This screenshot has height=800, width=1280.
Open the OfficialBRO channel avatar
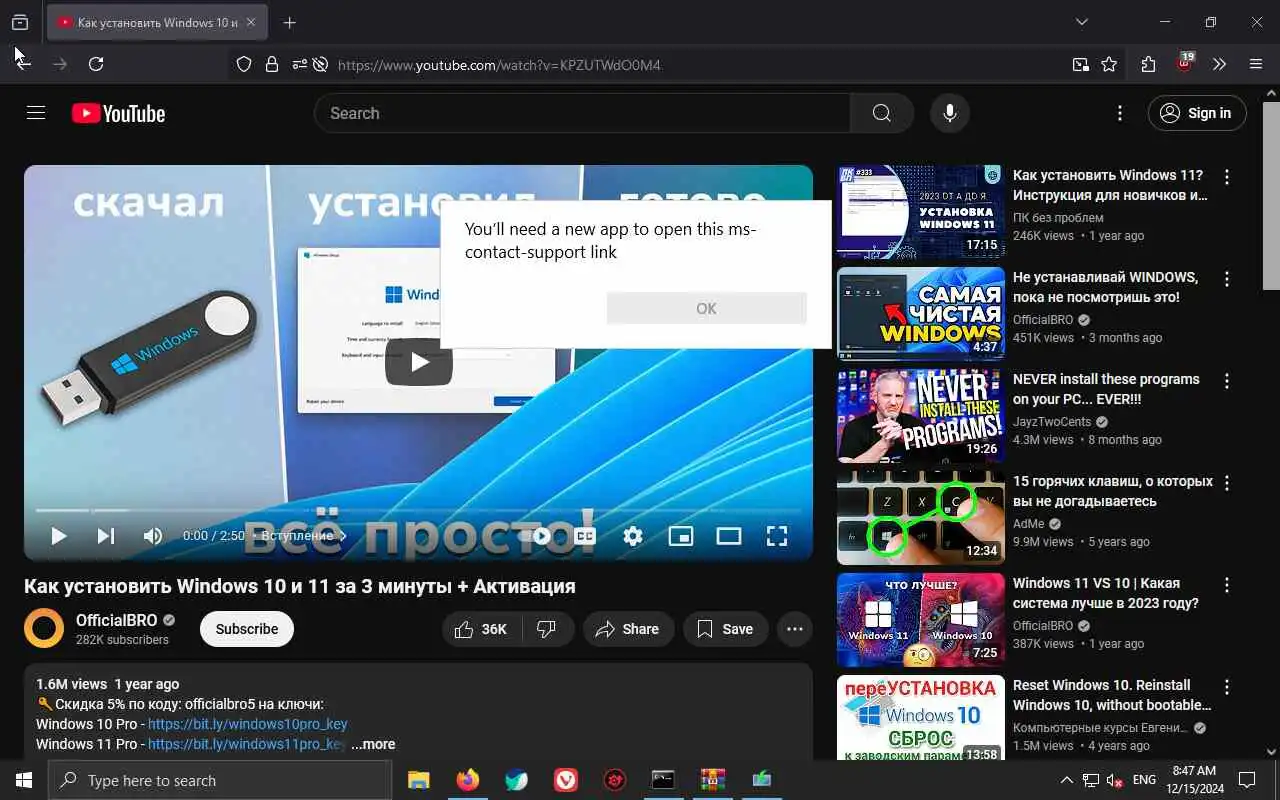coord(44,629)
